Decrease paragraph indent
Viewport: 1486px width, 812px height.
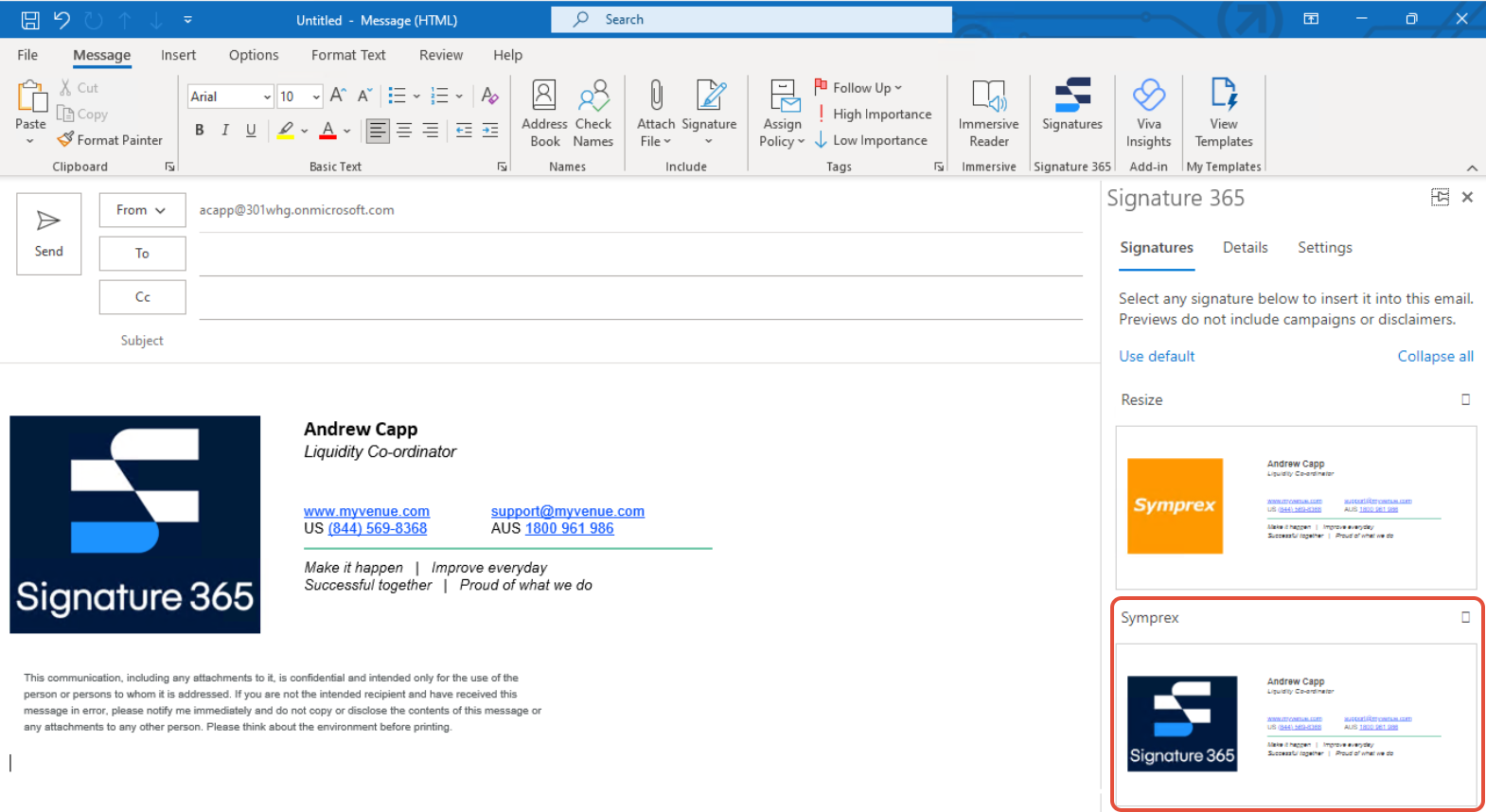tap(464, 131)
